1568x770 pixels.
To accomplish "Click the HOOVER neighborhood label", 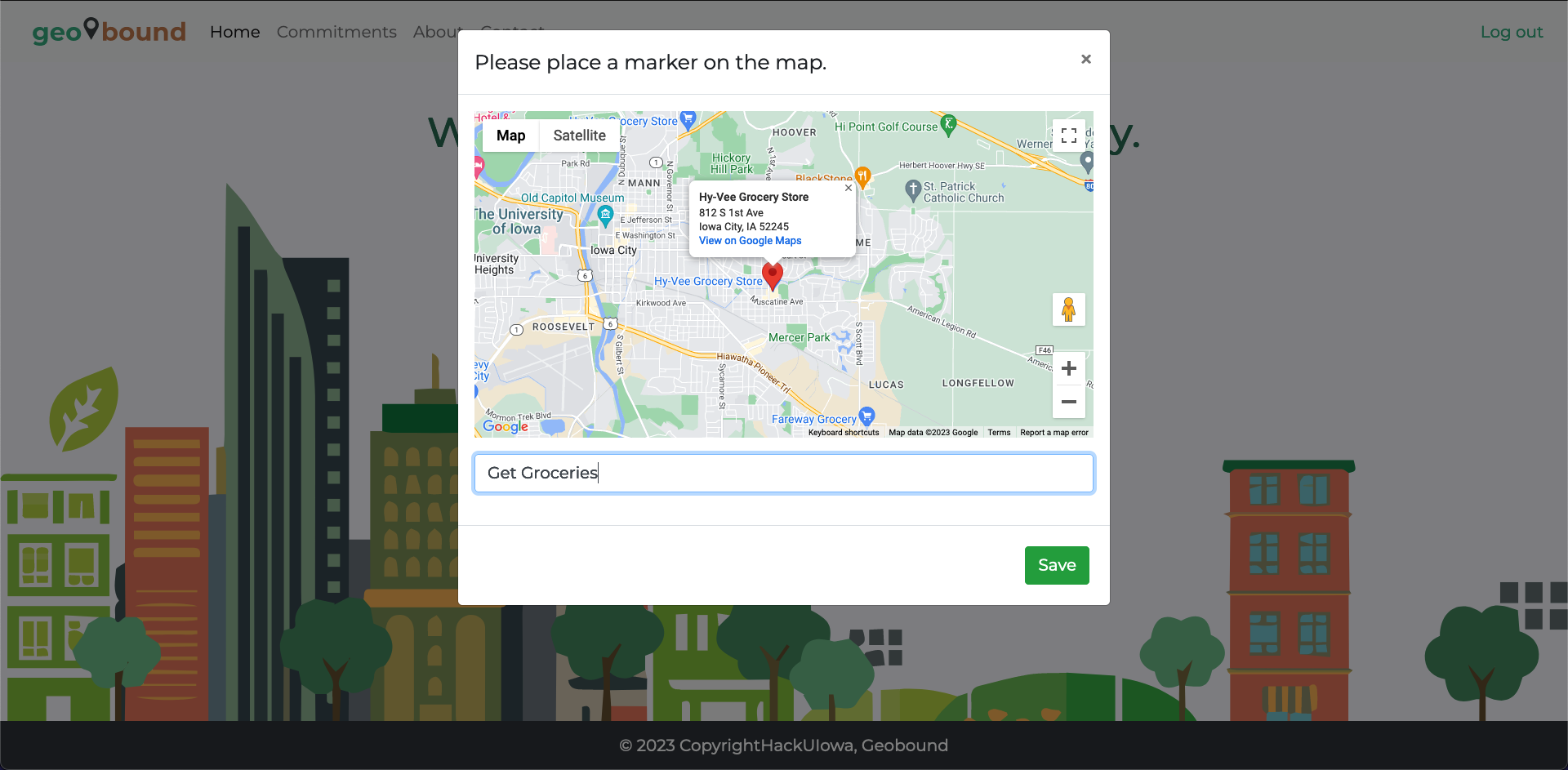I will tap(795, 132).
